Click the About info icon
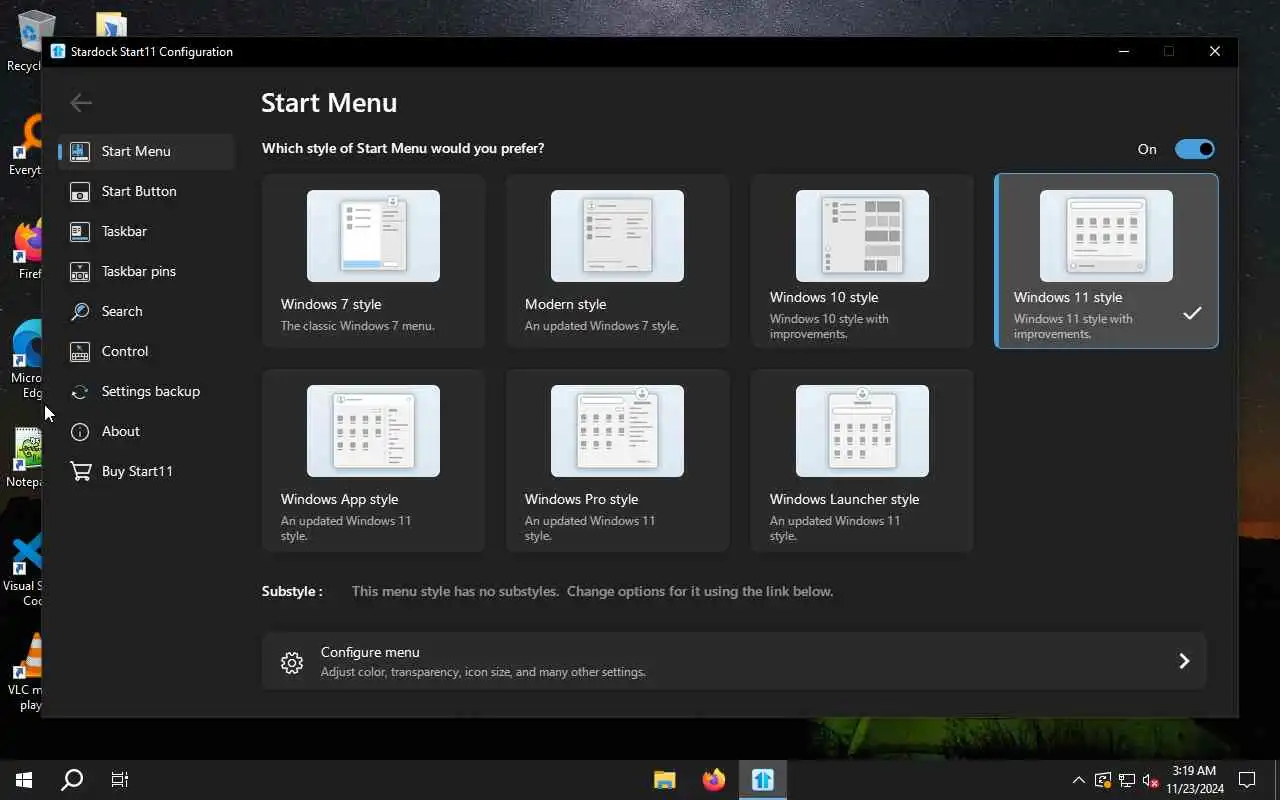The height and width of the screenshot is (800, 1280). point(80,431)
